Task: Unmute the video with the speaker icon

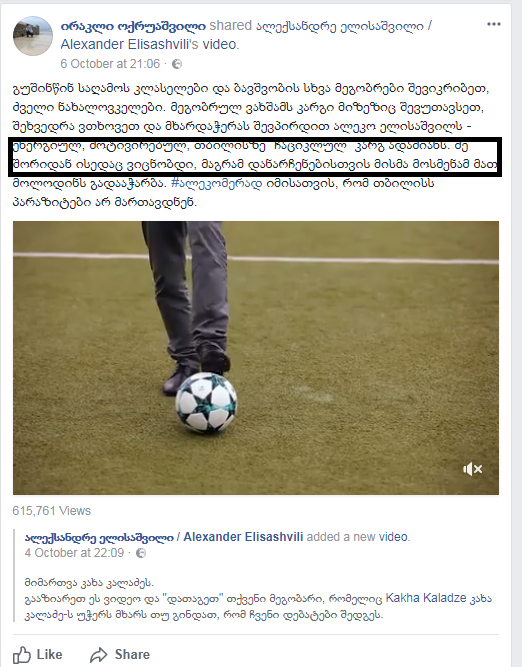Action: 473,469
